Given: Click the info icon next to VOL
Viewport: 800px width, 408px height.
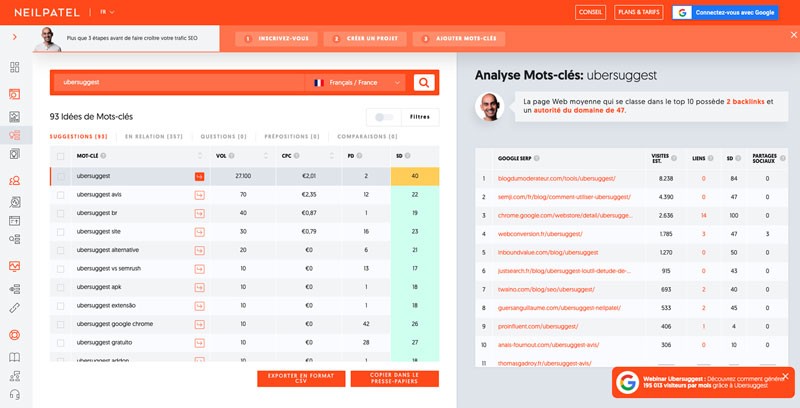Looking at the screenshot, I should click(232, 156).
